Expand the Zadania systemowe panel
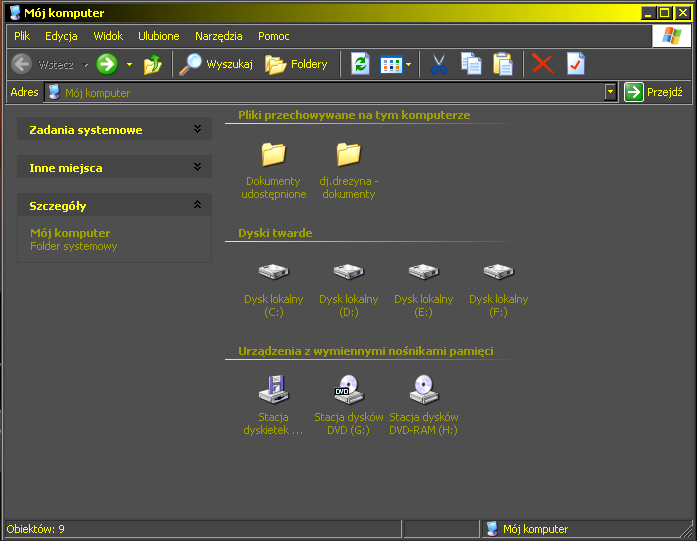The image size is (697, 541). (x=197, y=129)
